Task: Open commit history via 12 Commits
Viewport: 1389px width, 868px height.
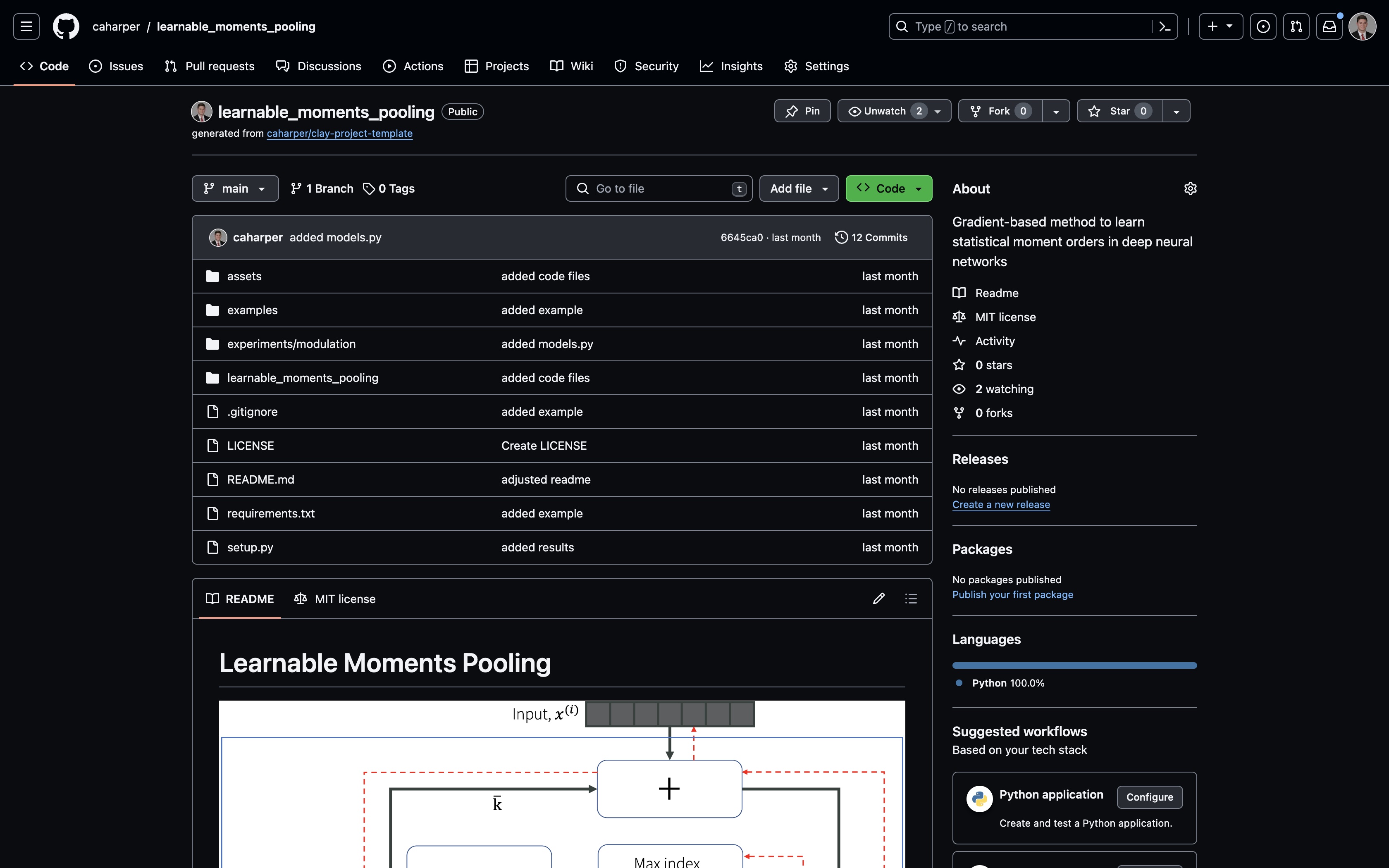Action: 871,237
